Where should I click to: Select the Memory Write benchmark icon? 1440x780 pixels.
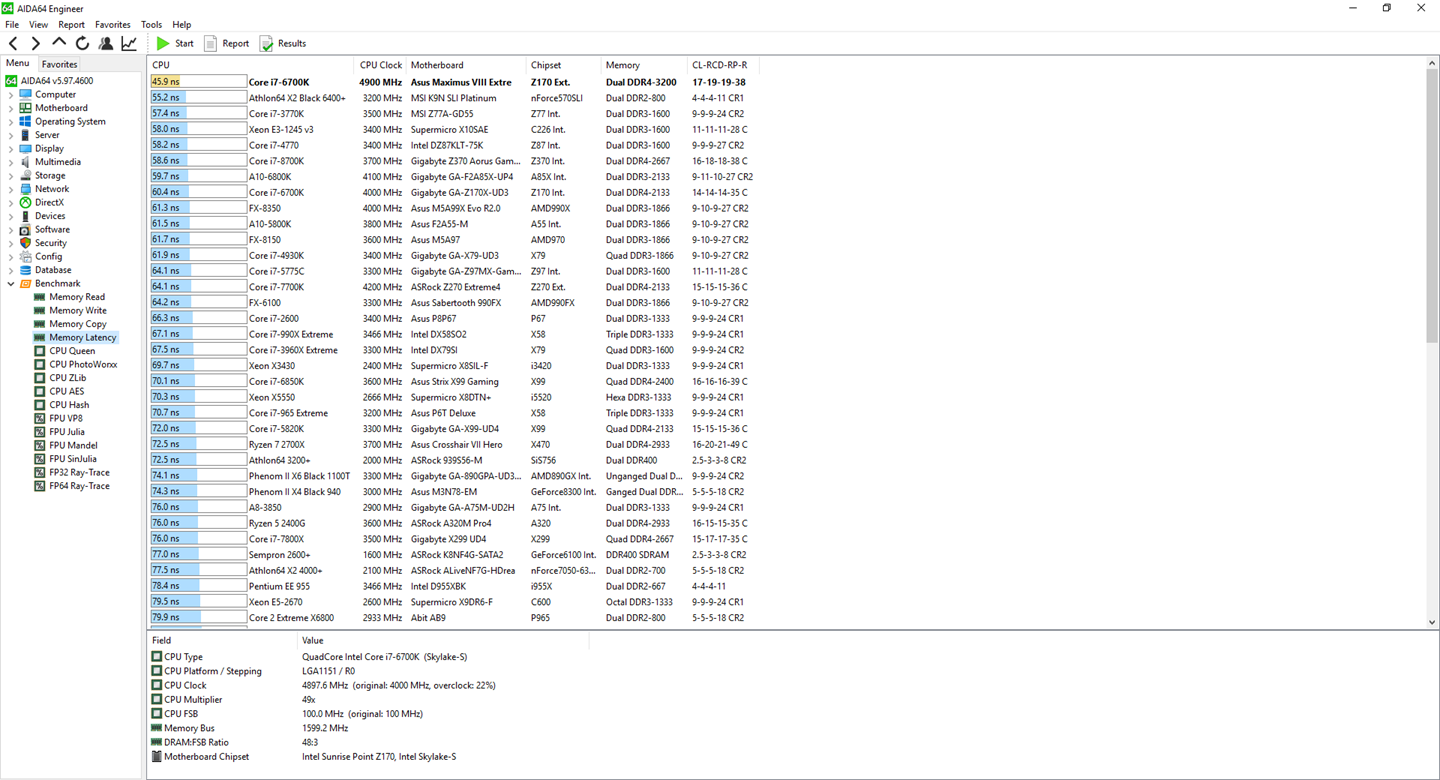[40, 311]
